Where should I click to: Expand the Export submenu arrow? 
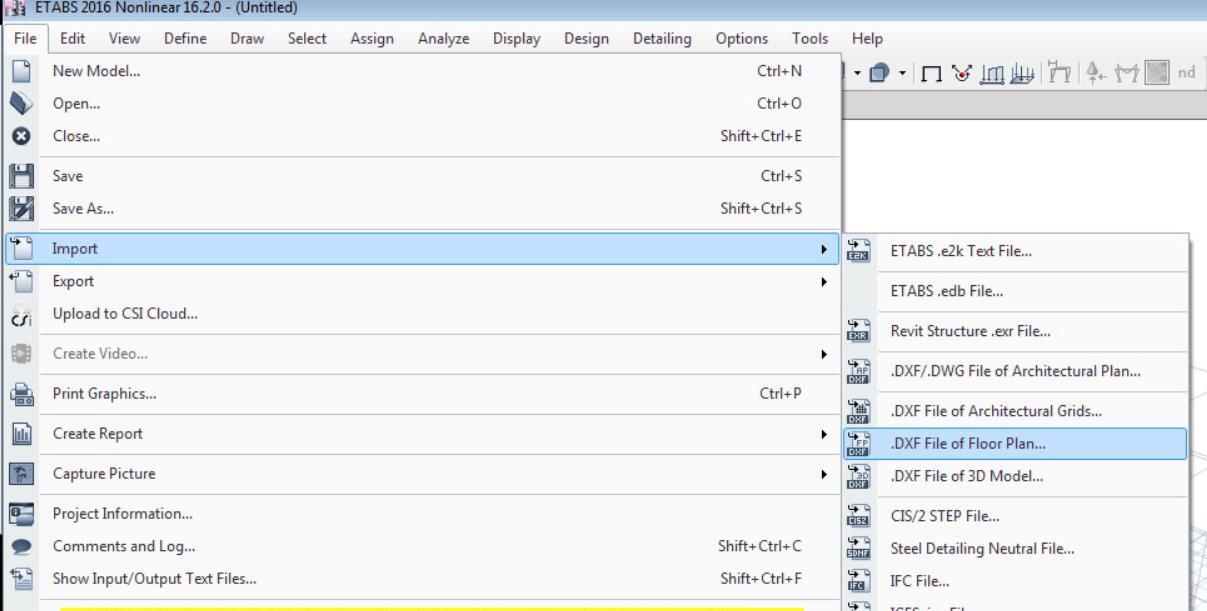pos(824,282)
